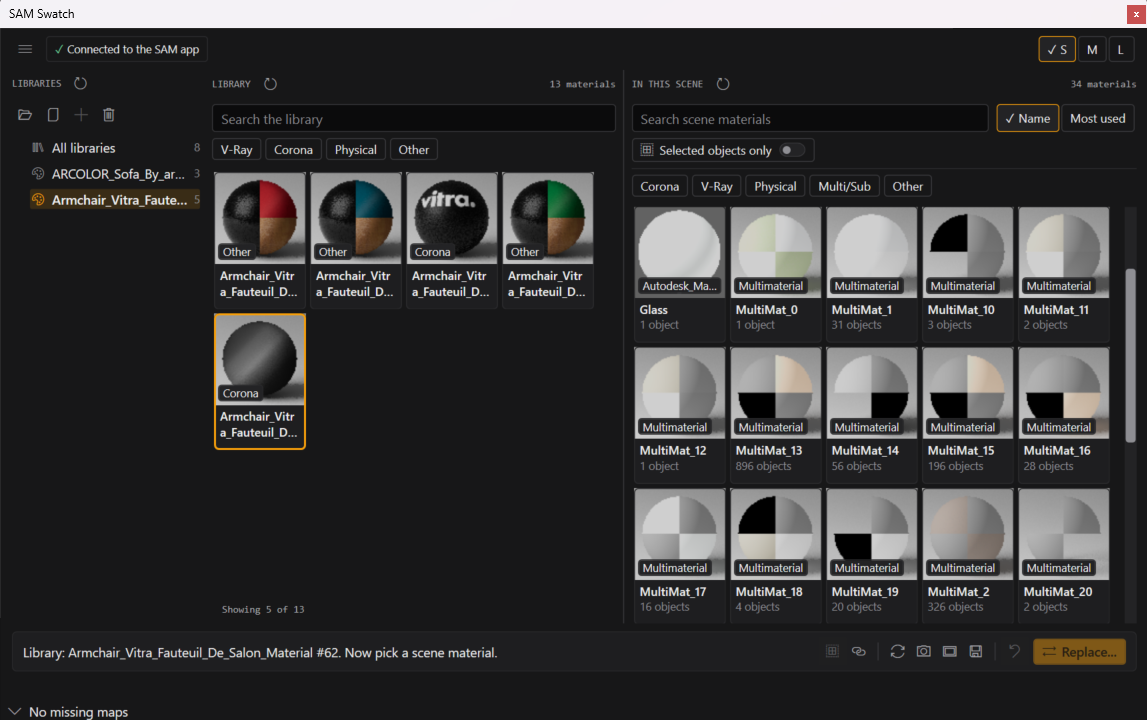1147x720 pixels.
Task: Pick the MultiMat_10 scene material
Action: point(968,274)
